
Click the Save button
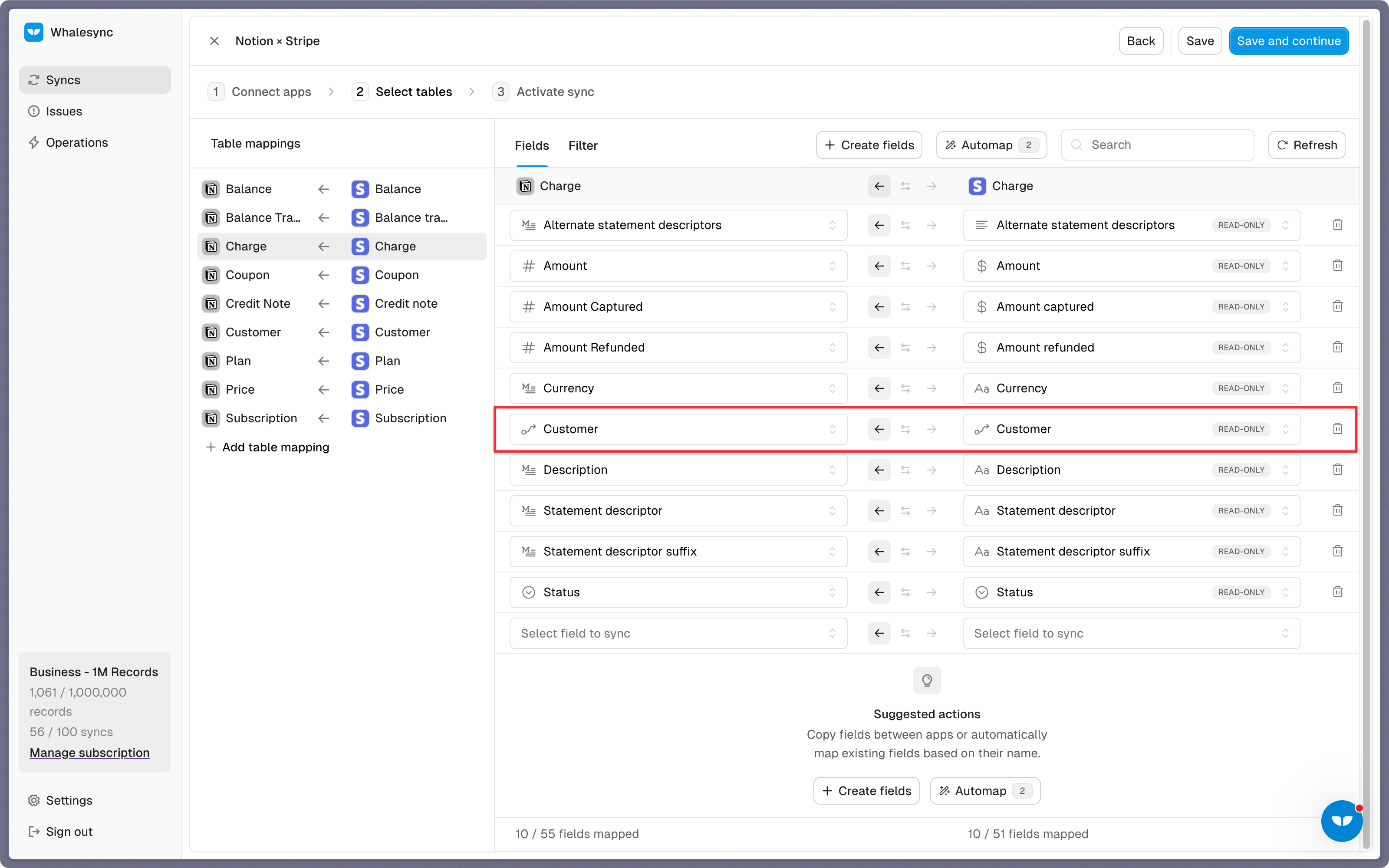[x=1200, y=41]
